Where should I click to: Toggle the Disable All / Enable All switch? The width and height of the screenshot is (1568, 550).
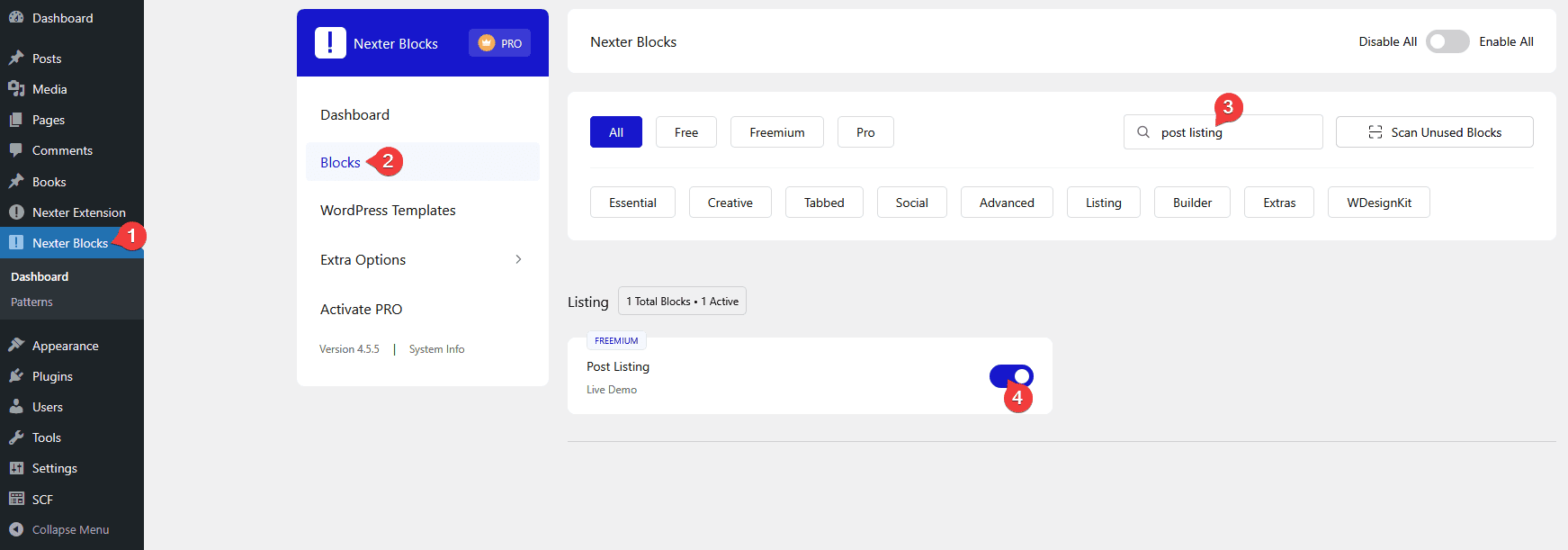click(x=1447, y=41)
